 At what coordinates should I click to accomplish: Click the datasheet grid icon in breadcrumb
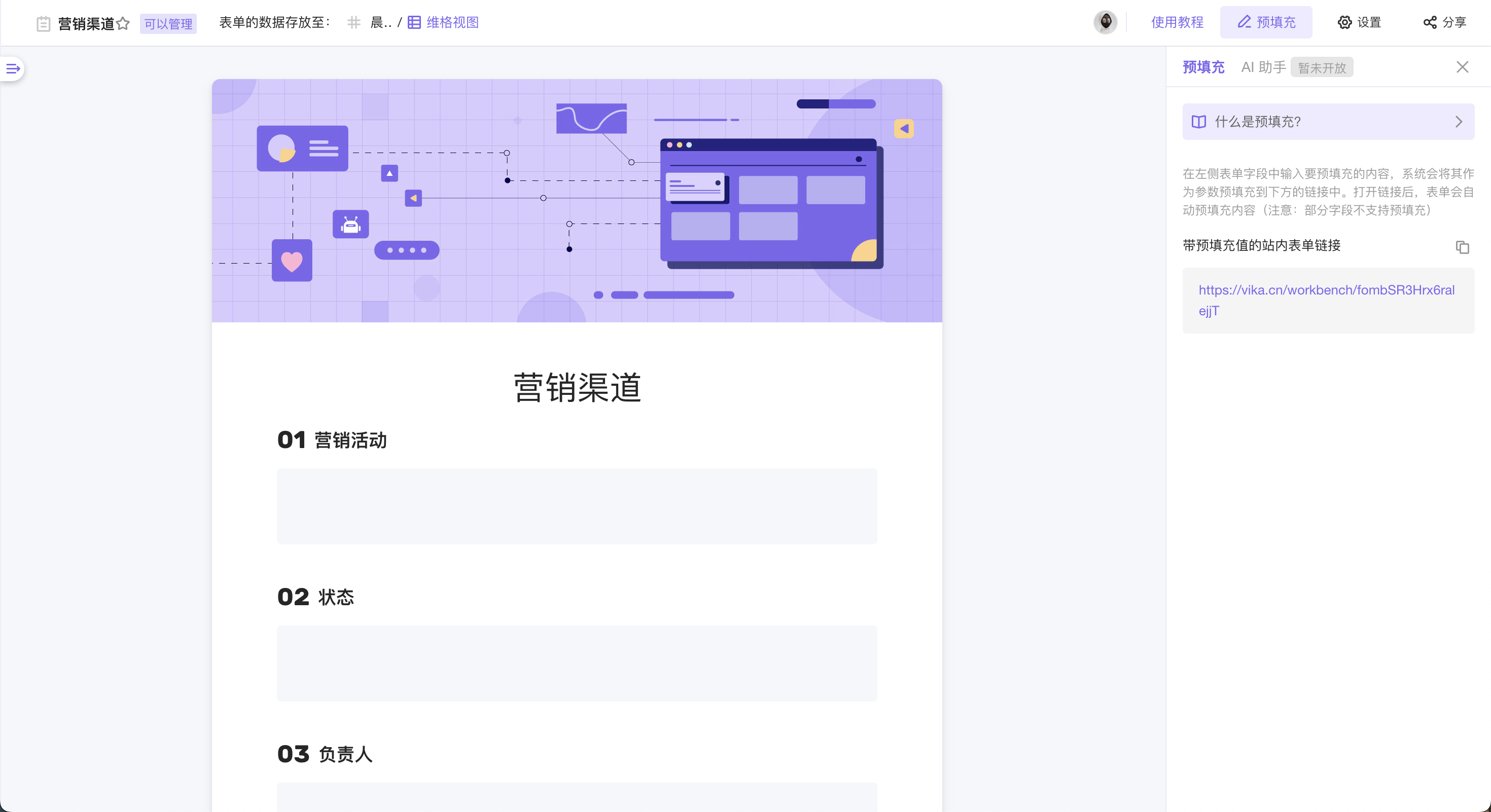[x=353, y=22]
